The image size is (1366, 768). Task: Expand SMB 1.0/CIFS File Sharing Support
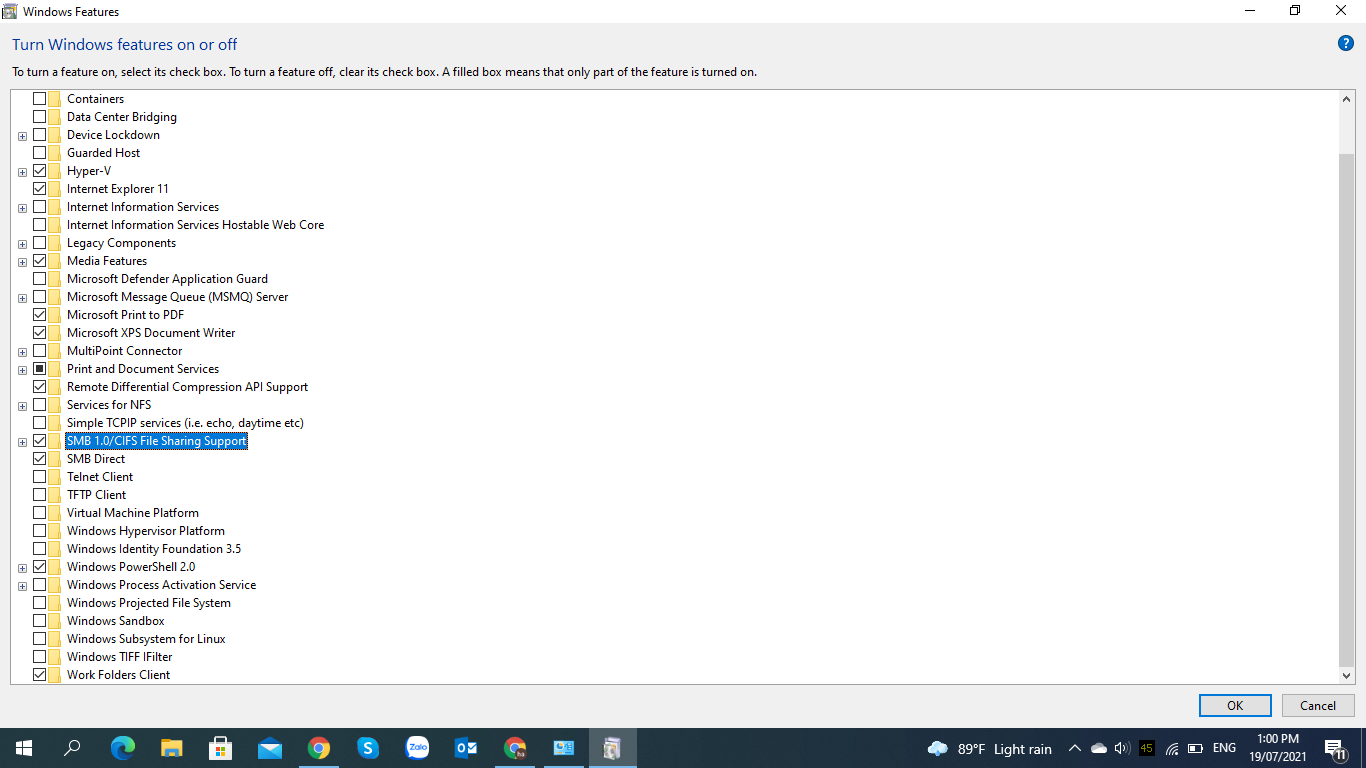tap(22, 442)
